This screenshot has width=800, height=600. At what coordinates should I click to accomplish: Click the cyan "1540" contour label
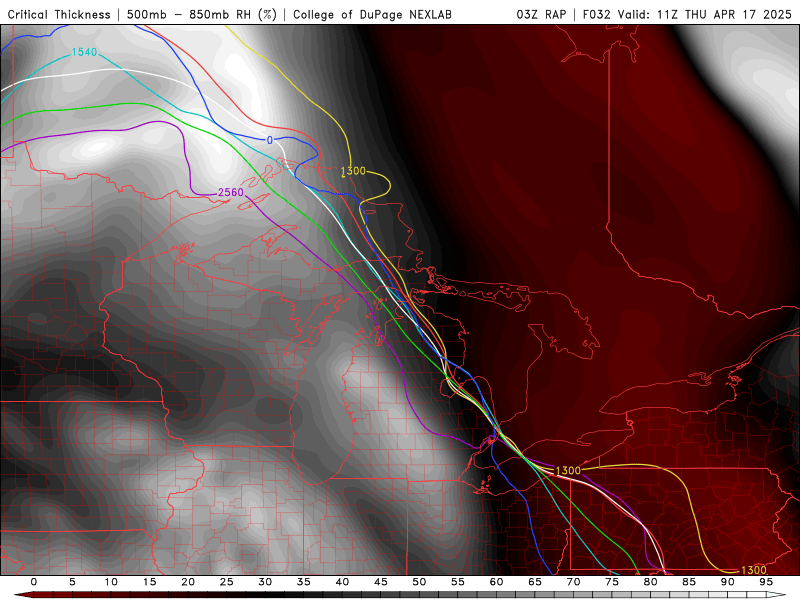click(x=84, y=52)
